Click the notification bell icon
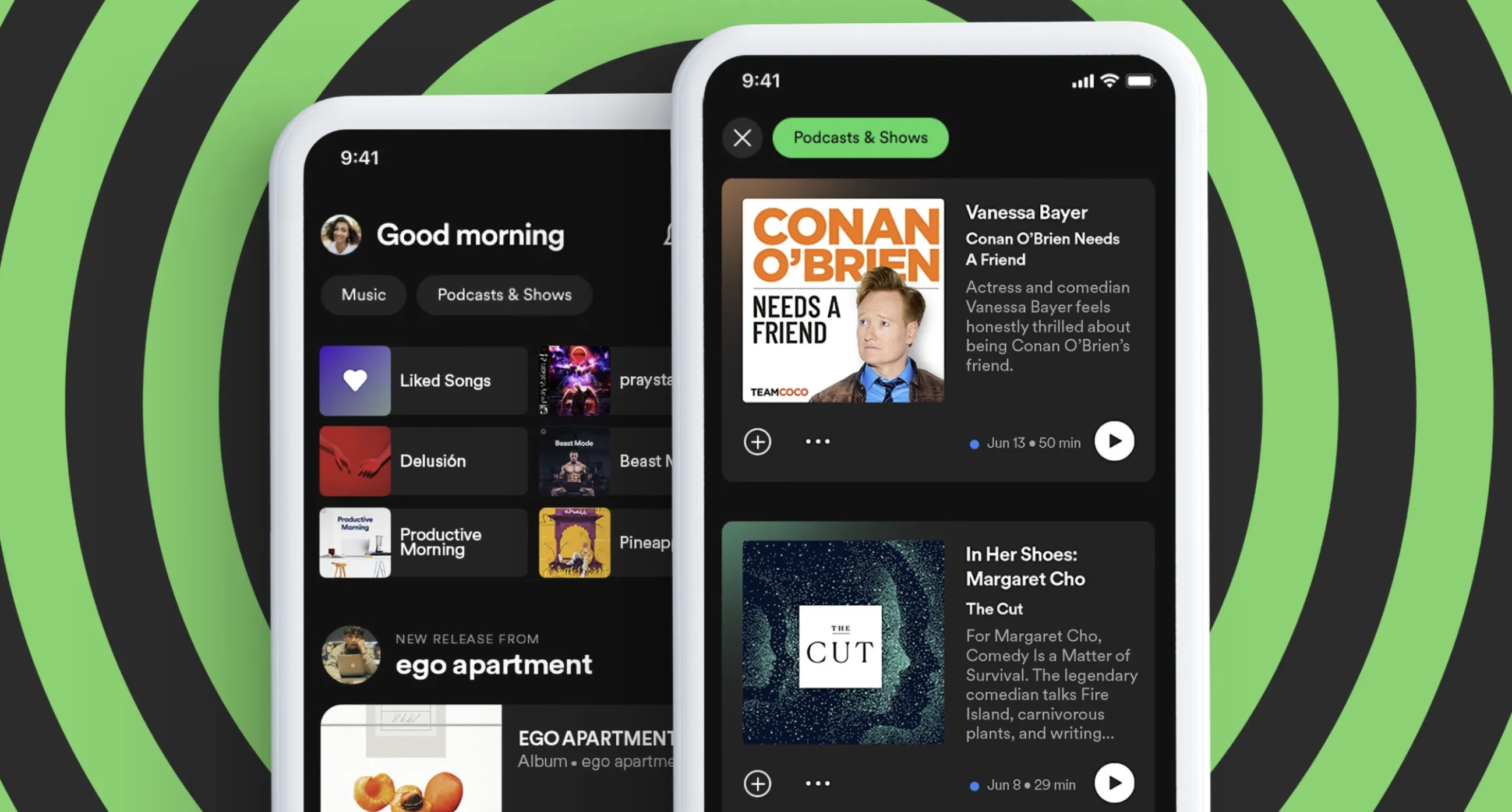The height and width of the screenshot is (812, 1512). (x=665, y=235)
